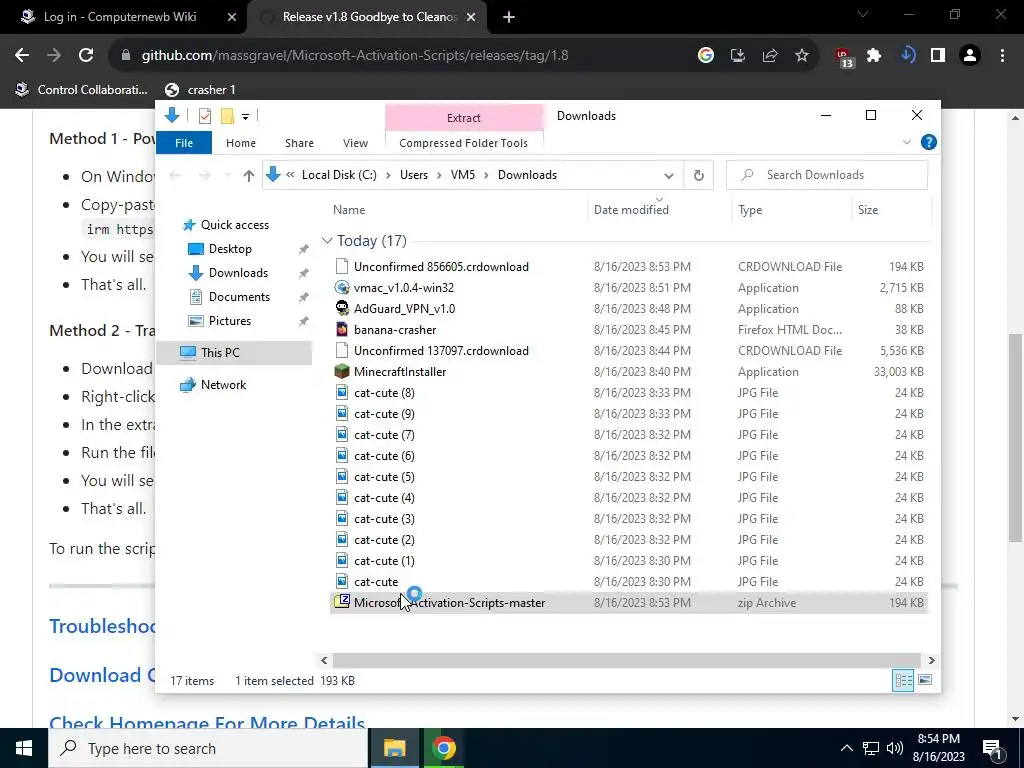Switch to details view icon in status bar

[903, 680]
